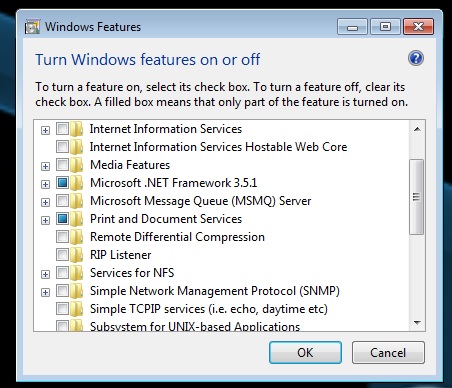Screen dimensions: 452x388
Task: Select Simple Network Management Protocol (SNMP) label
Action: (215, 291)
